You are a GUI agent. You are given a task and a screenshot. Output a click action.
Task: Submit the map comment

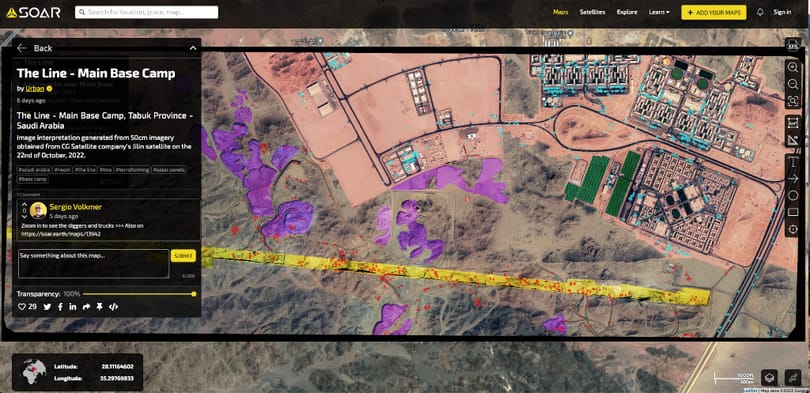pos(183,256)
